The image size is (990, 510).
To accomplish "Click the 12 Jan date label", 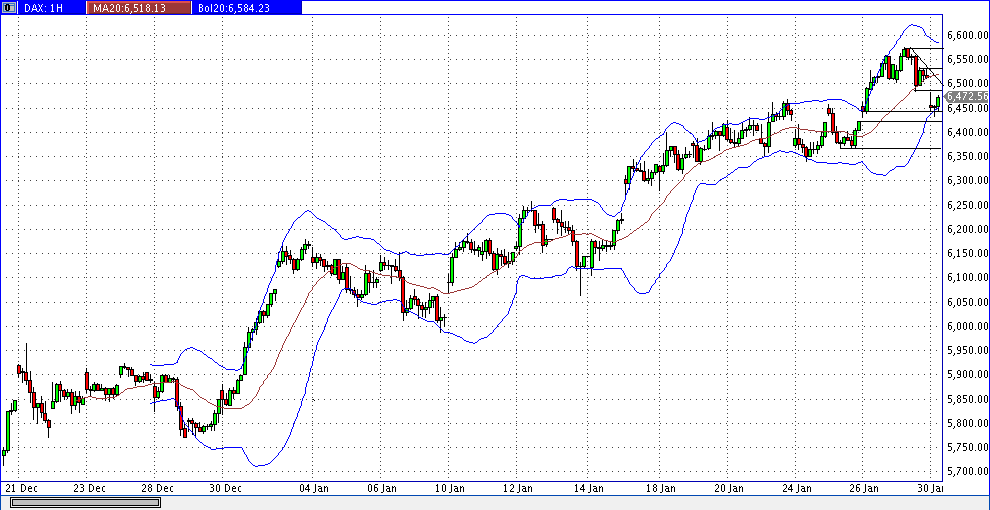I will pos(520,489).
